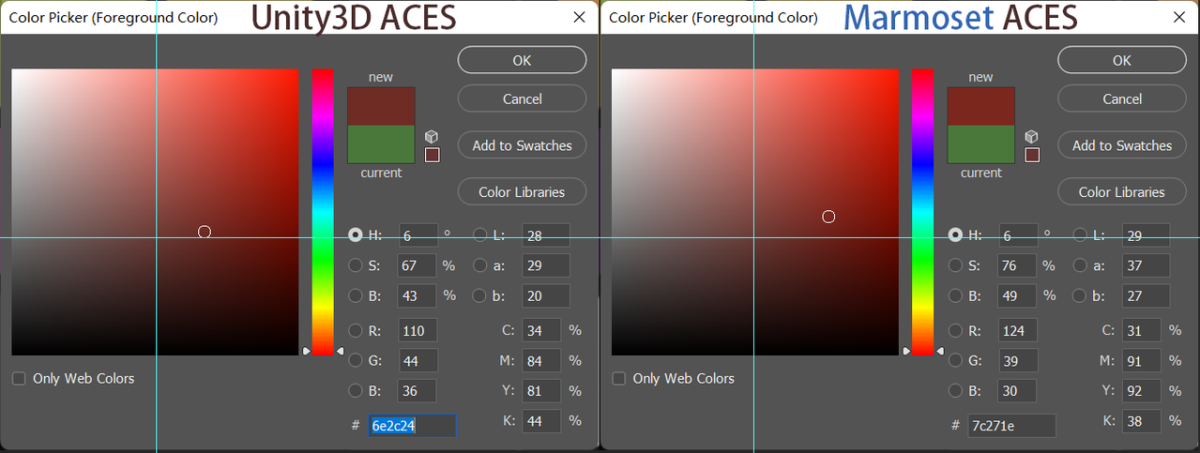This screenshot has height=453, width=1200.
Task: Select the brightness B radio button in Unity3D ACES picker
Action: click(x=355, y=296)
